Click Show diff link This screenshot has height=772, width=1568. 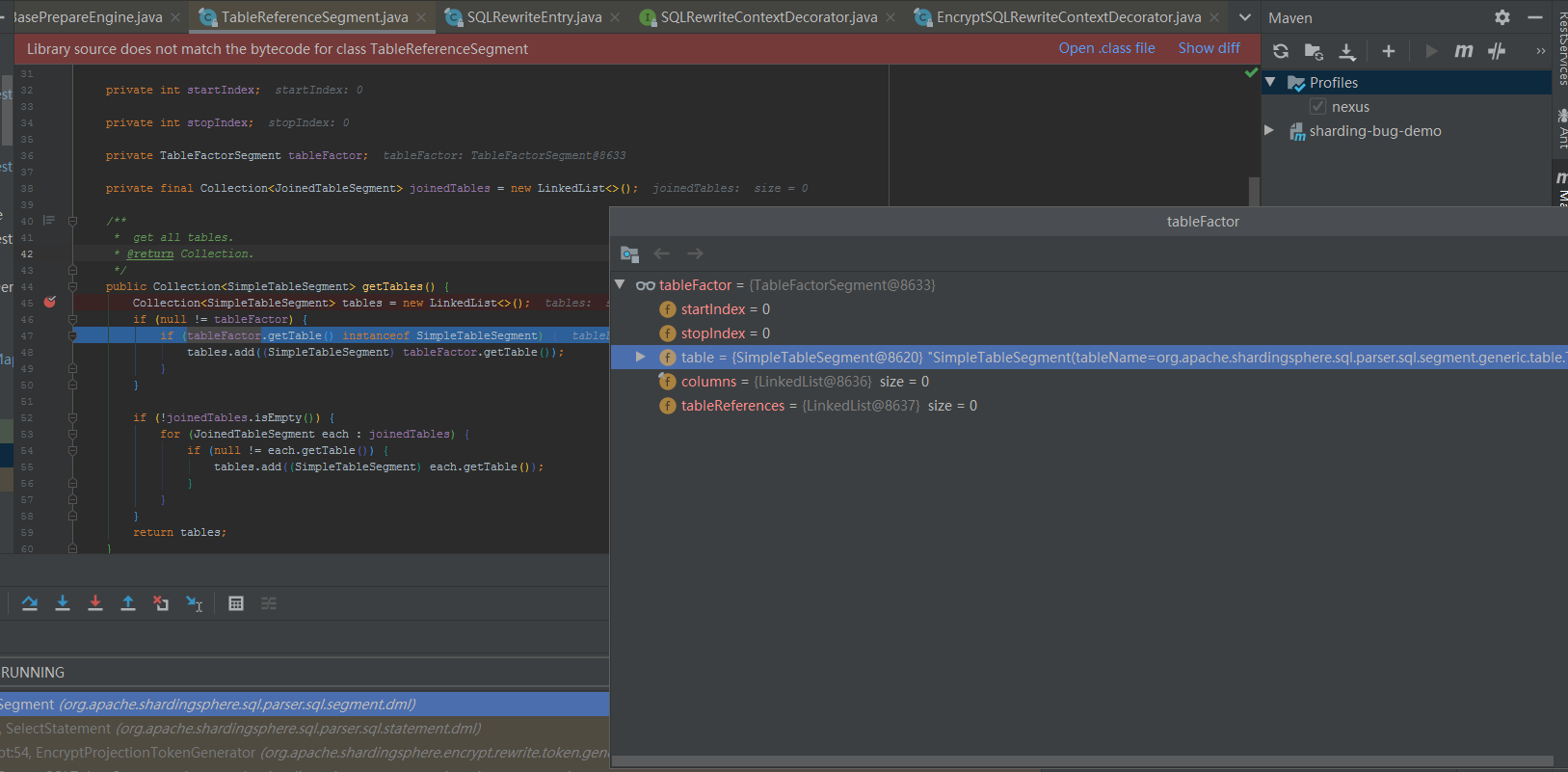(1209, 48)
